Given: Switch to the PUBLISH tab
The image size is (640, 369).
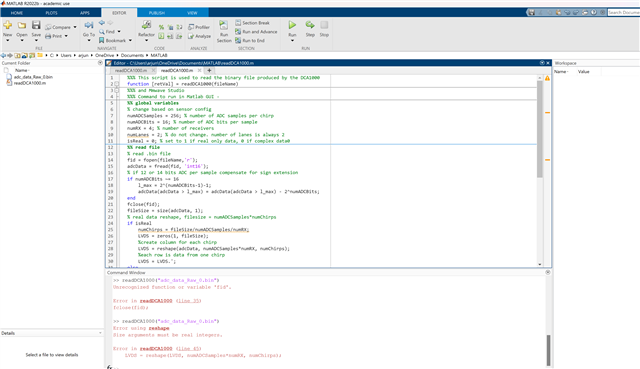Looking at the screenshot, I should point(157,13).
